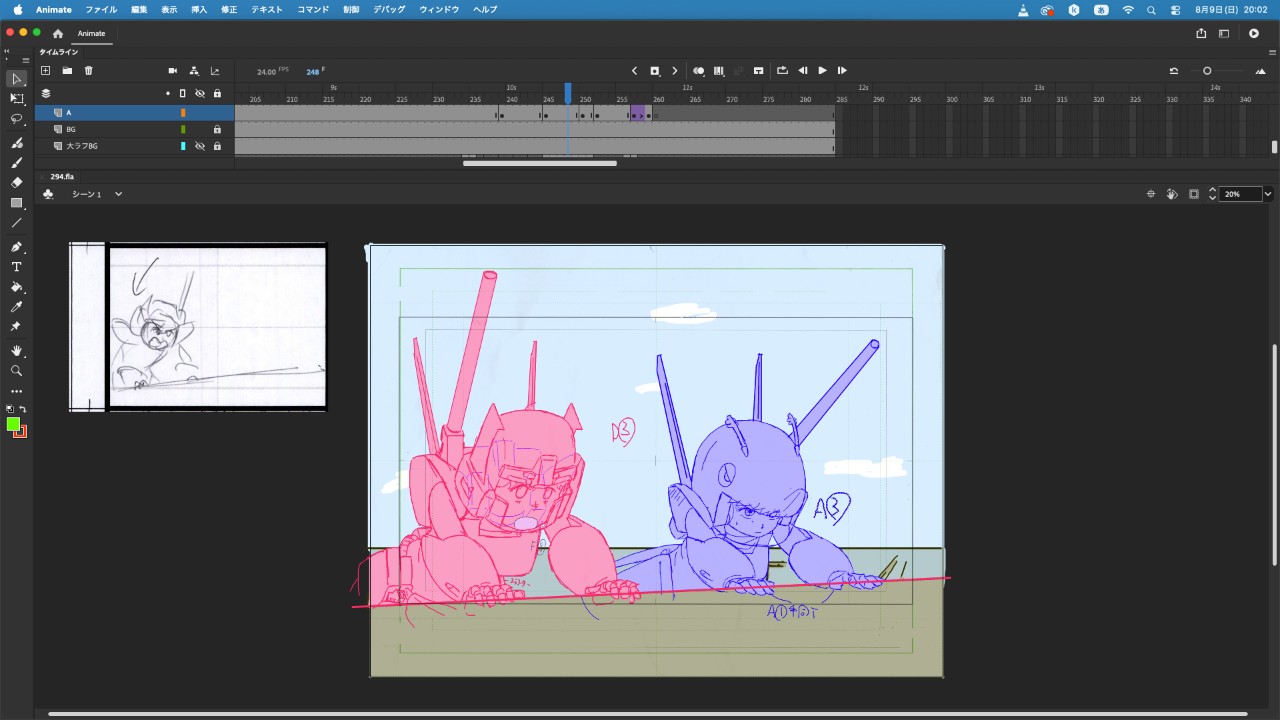The width and height of the screenshot is (1280, 720).
Task: Click the share/export icon at top right
Action: click(1201, 33)
